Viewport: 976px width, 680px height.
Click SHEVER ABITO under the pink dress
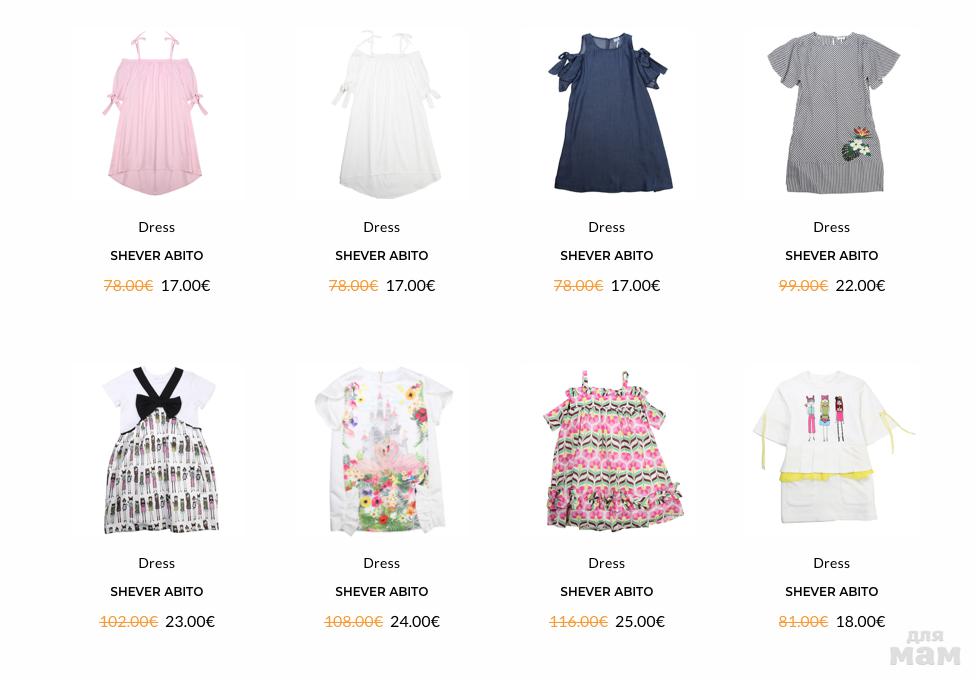(x=157, y=255)
